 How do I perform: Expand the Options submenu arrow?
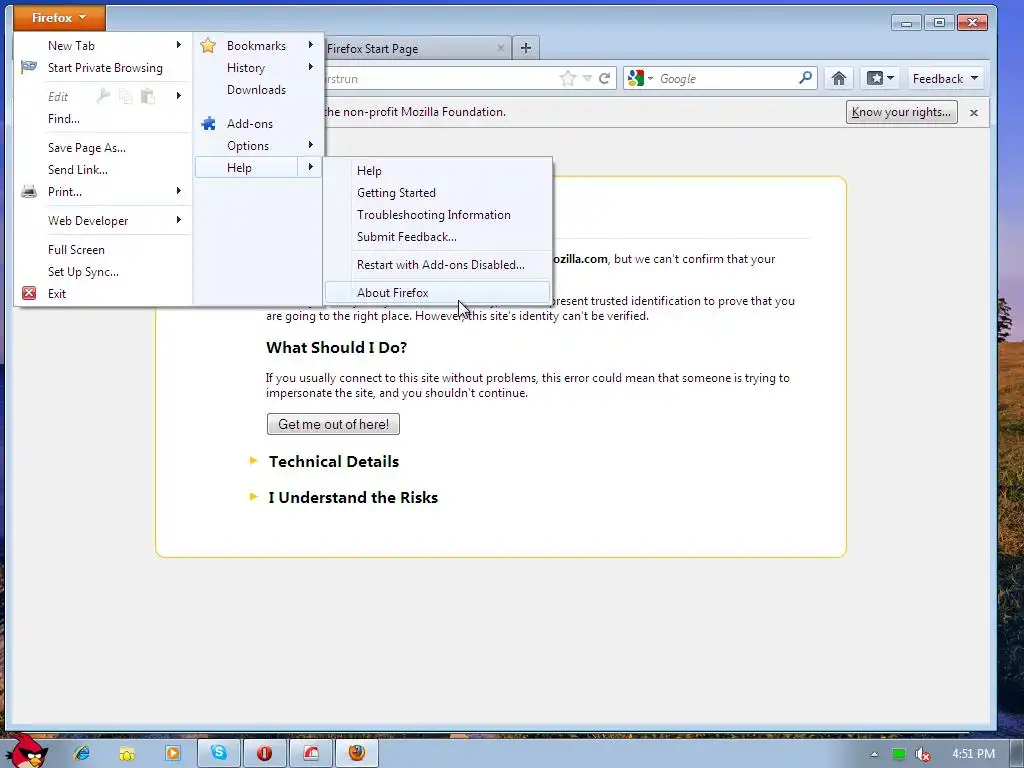pyautogui.click(x=311, y=145)
